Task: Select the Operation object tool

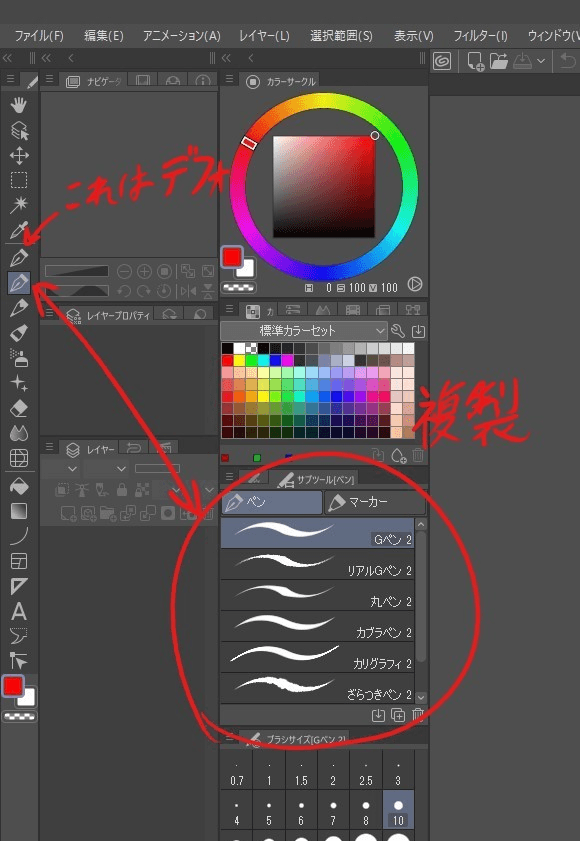Action: point(19,130)
